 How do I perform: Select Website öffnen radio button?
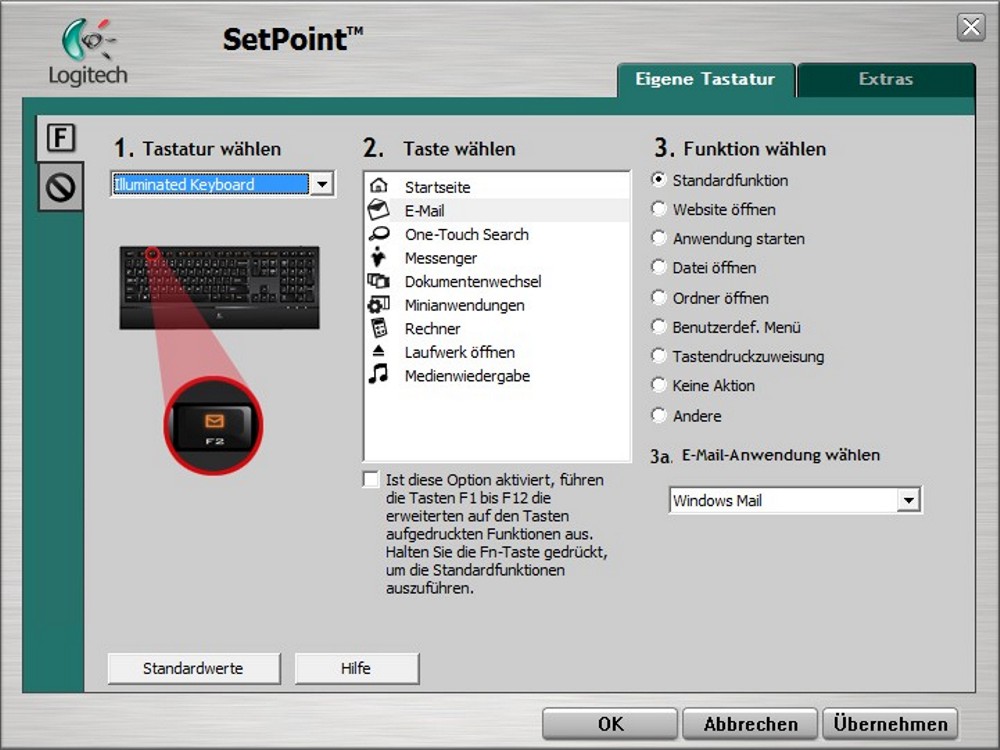pos(658,209)
